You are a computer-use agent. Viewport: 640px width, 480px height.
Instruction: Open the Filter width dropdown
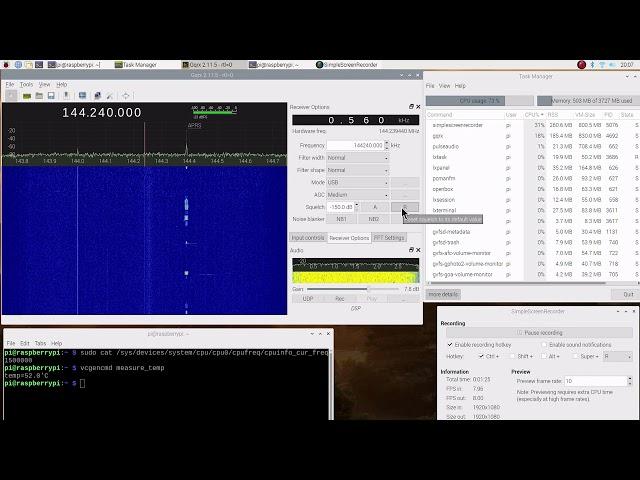358,158
